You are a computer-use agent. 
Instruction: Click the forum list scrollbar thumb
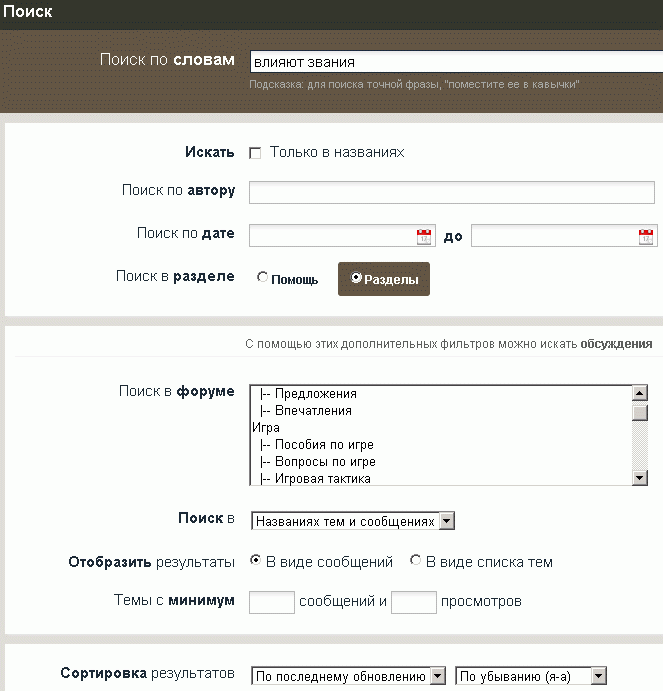click(640, 412)
